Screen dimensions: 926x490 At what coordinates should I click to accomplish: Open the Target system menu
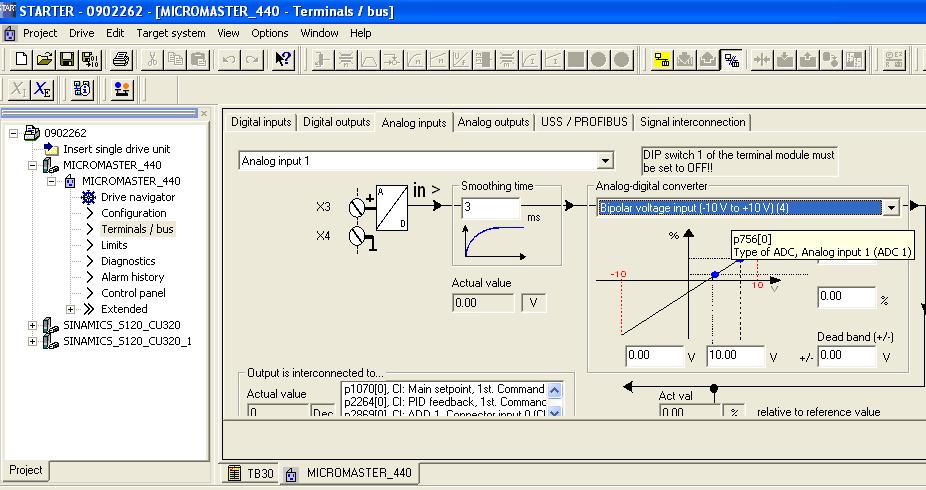tap(171, 33)
